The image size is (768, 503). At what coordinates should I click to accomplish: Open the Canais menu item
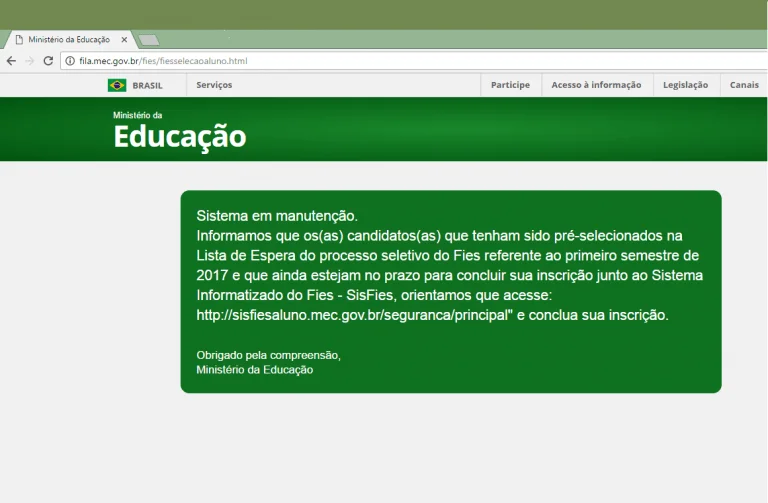[x=744, y=85]
